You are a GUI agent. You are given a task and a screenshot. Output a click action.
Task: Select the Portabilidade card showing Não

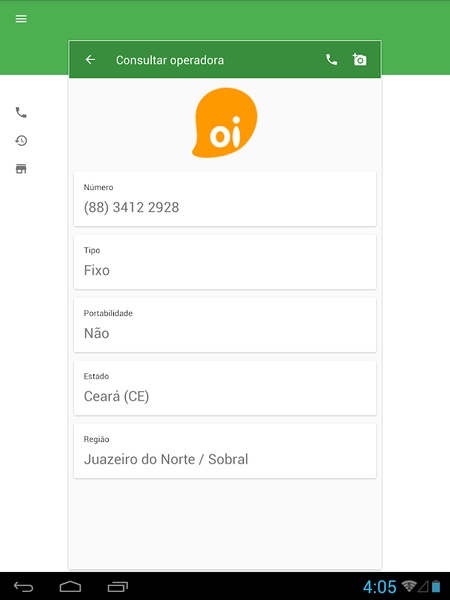tap(225, 325)
